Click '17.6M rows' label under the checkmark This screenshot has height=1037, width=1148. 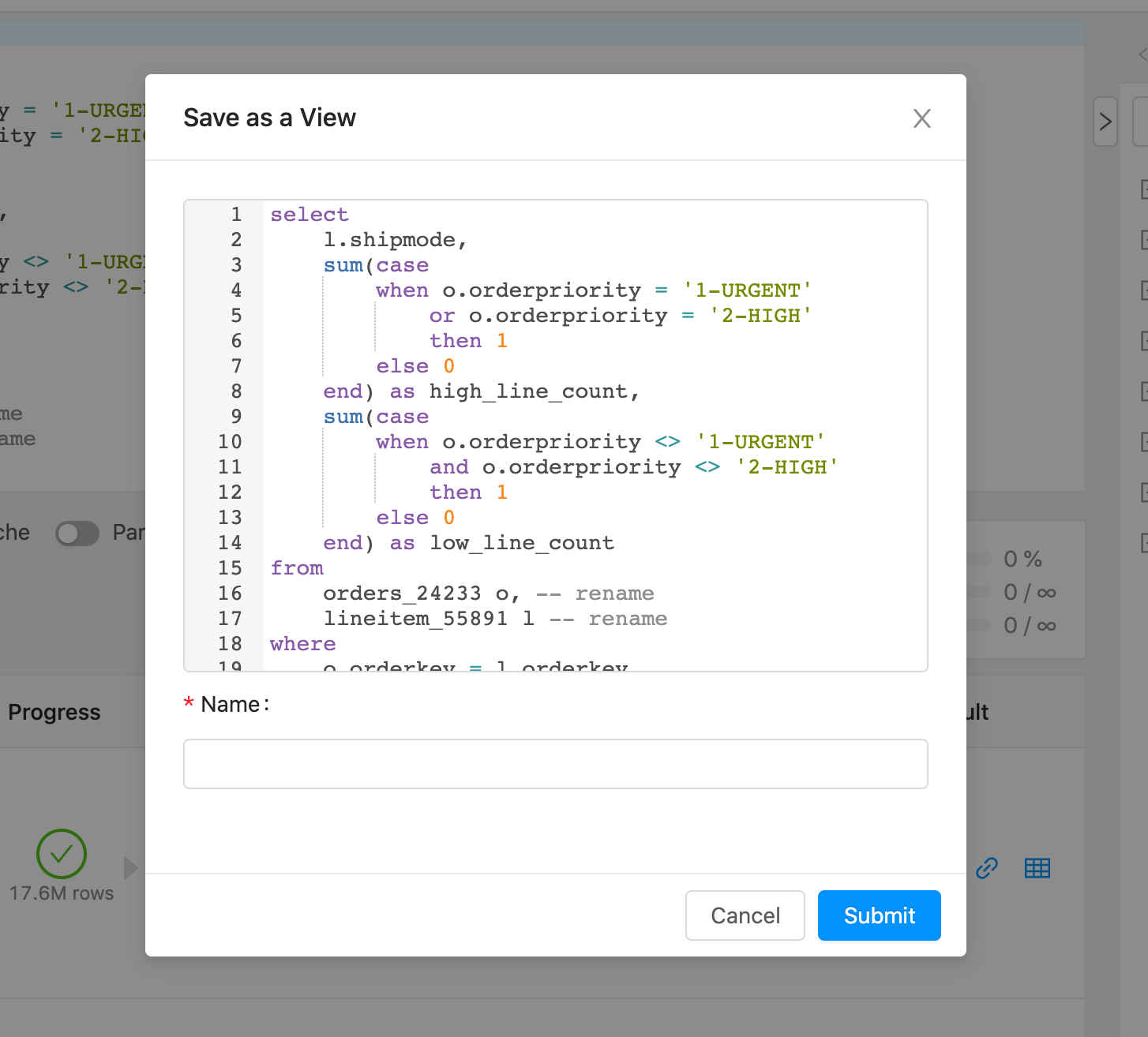coord(62,893)
